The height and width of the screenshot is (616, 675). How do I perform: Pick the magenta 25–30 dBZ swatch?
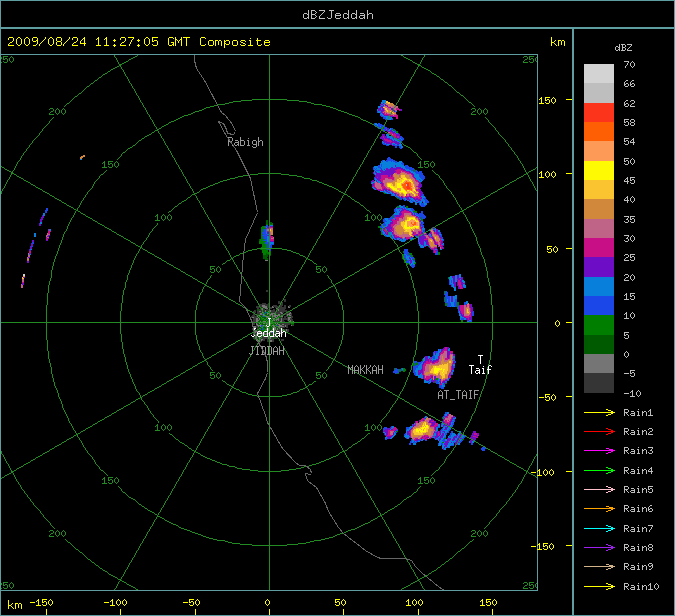click(x=599, y=248)
